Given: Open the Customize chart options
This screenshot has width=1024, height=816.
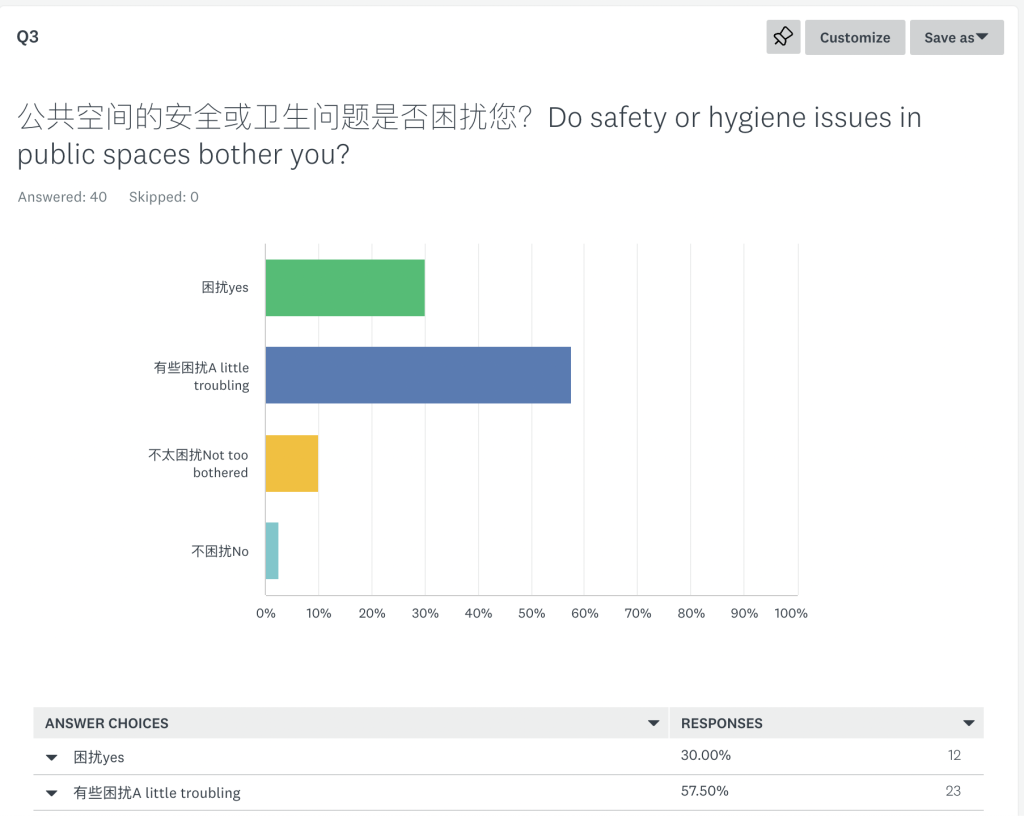Looking at the screenshot, I should tap(855, 37).
